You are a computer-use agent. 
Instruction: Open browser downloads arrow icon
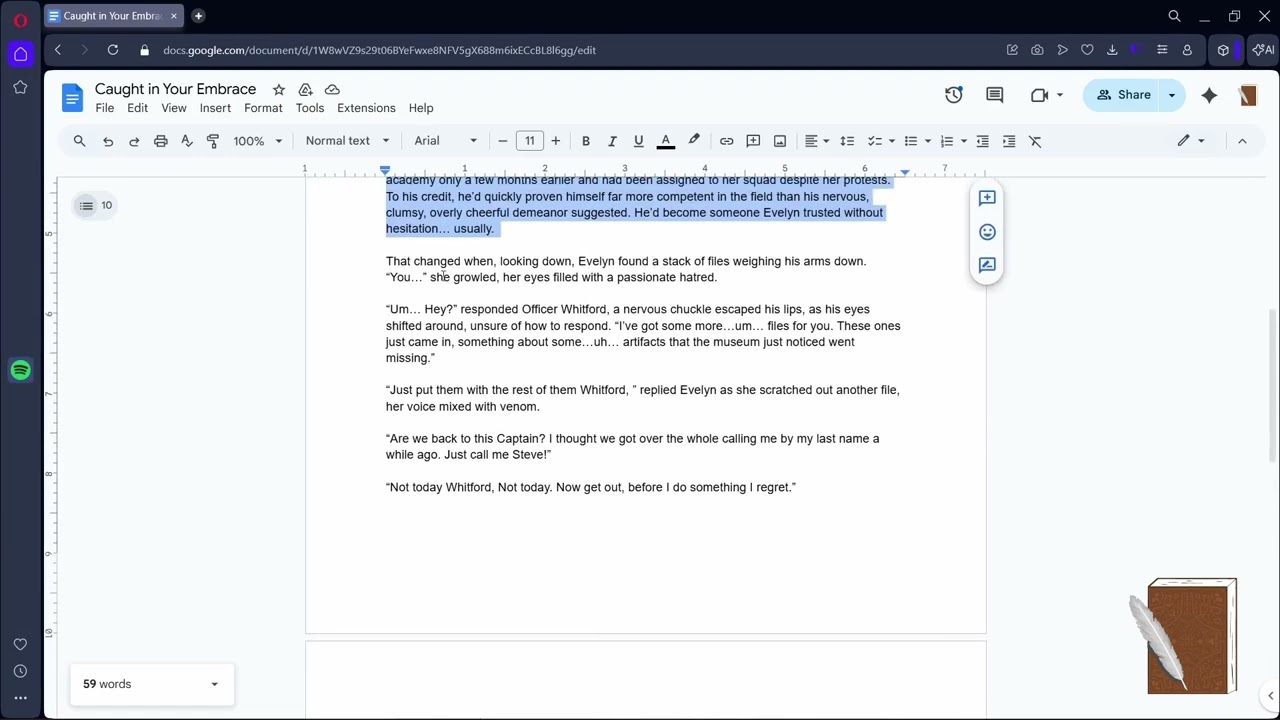(x=1112, y=50)
